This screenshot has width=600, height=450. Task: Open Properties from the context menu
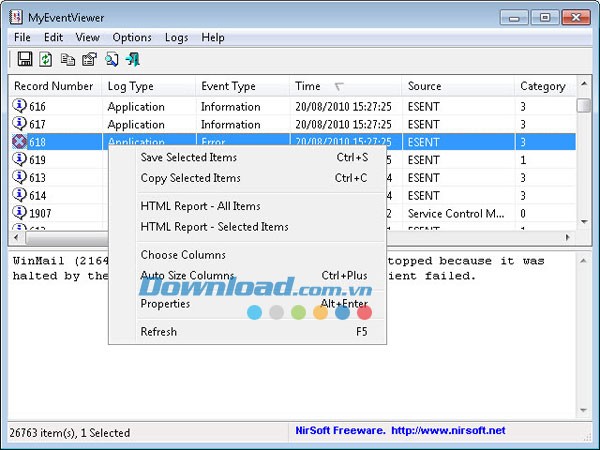click(247, 304)
